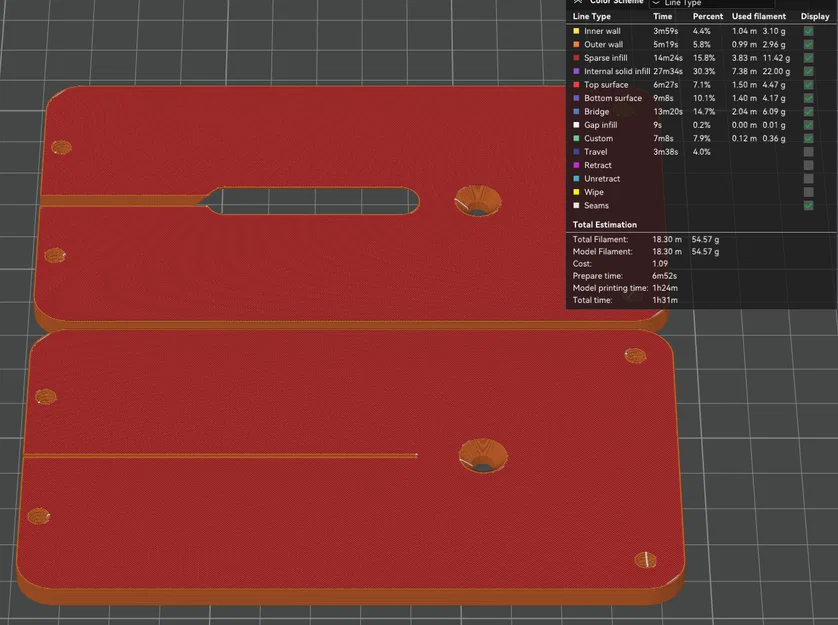Click the Cost 1.09 value

coord(660,264)
